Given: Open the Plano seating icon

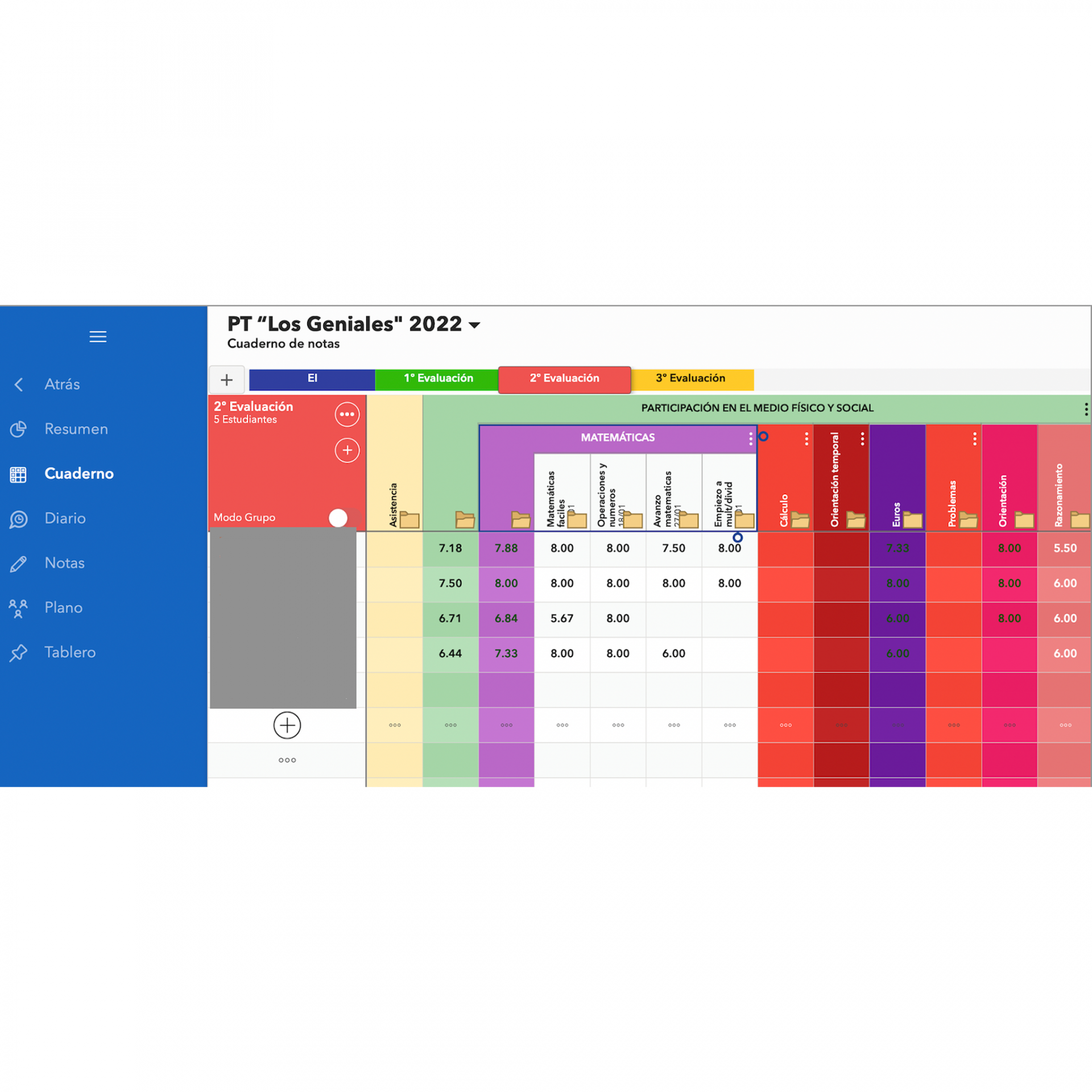Looking at the screenshot, I should click(18, 608).
